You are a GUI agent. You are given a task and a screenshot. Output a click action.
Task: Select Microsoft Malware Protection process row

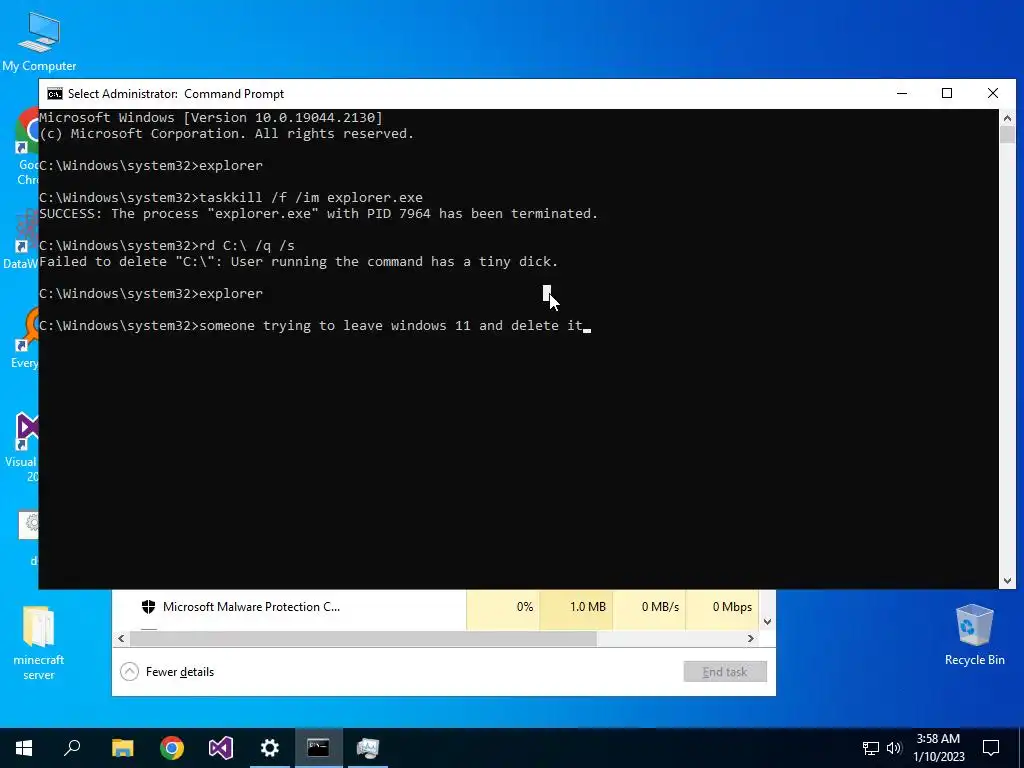436,607
